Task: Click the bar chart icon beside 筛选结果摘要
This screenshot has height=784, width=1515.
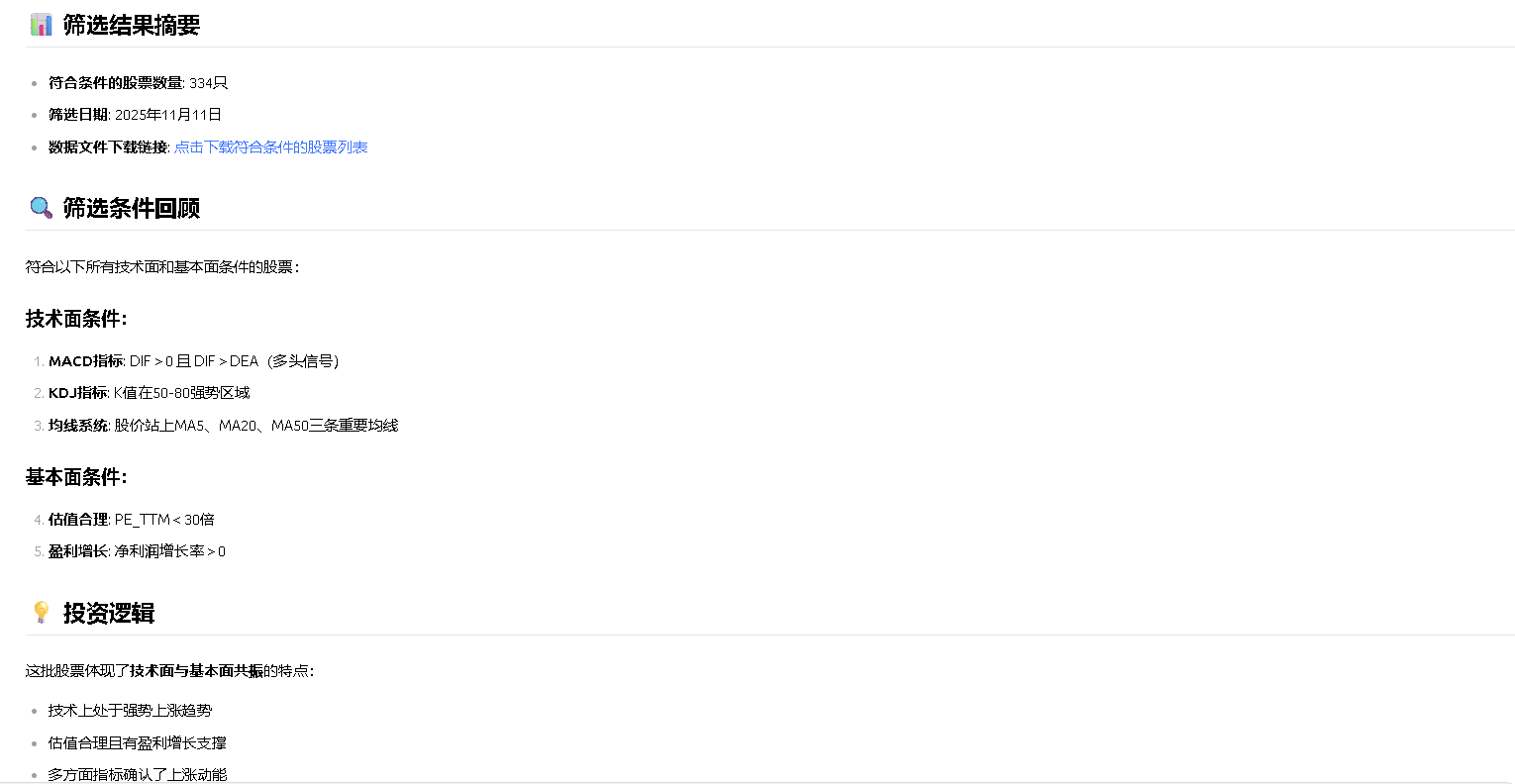Action: point(41,25)
